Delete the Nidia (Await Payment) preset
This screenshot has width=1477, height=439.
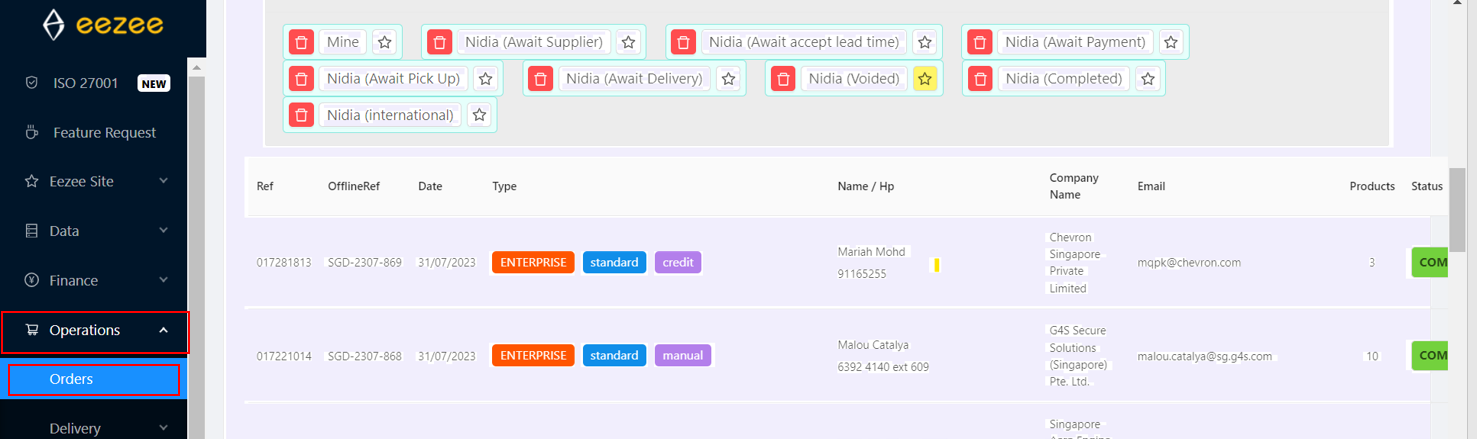click(x=979, y=42)
